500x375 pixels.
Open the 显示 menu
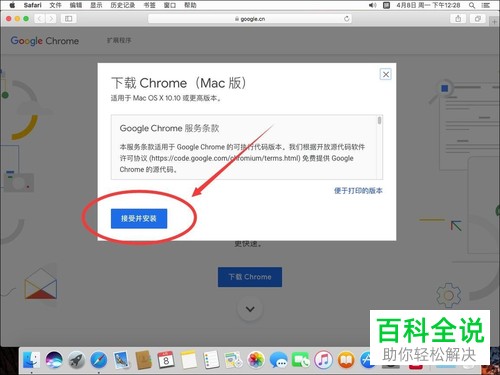coord(96,5)
